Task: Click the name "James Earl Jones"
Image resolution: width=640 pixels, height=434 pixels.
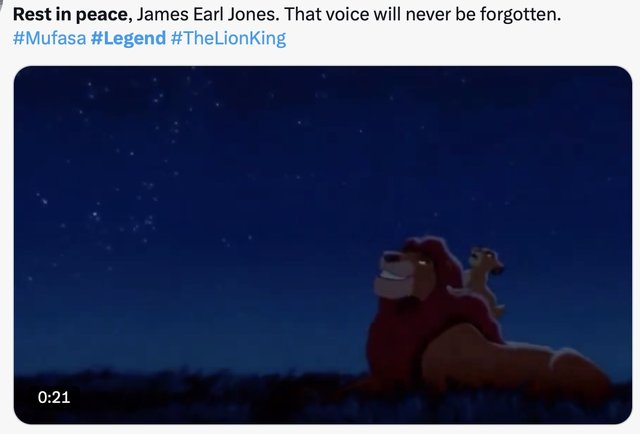Action: pos(206,15)
